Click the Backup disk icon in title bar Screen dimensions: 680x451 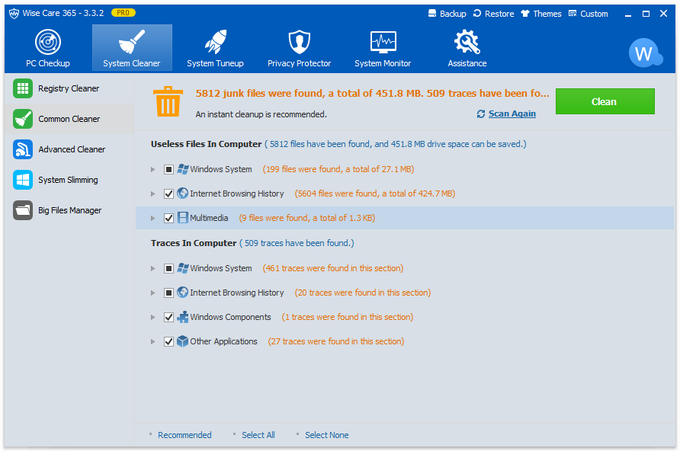[432, 13]
